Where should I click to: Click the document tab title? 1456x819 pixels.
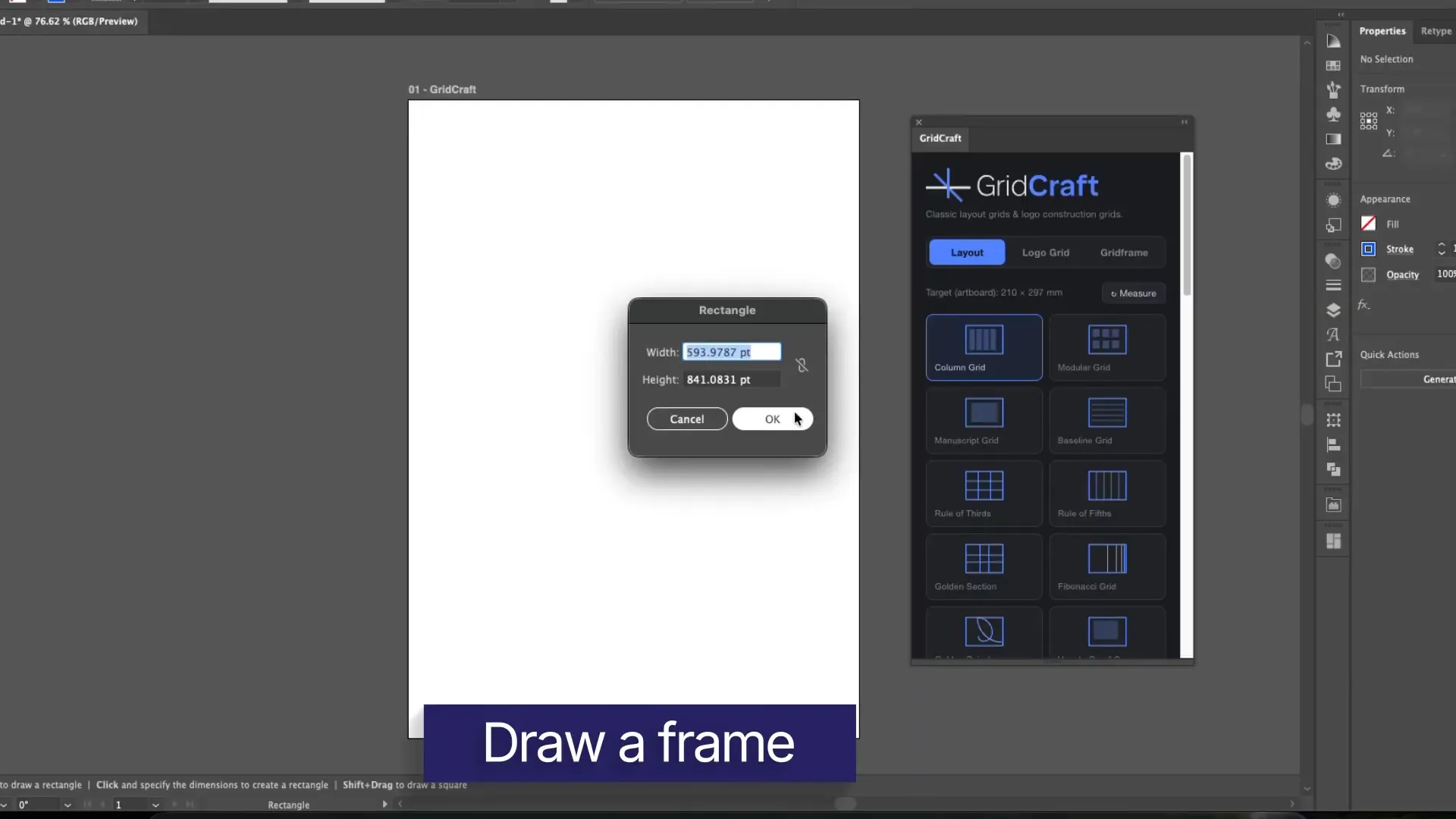click(x=69, y=21)
